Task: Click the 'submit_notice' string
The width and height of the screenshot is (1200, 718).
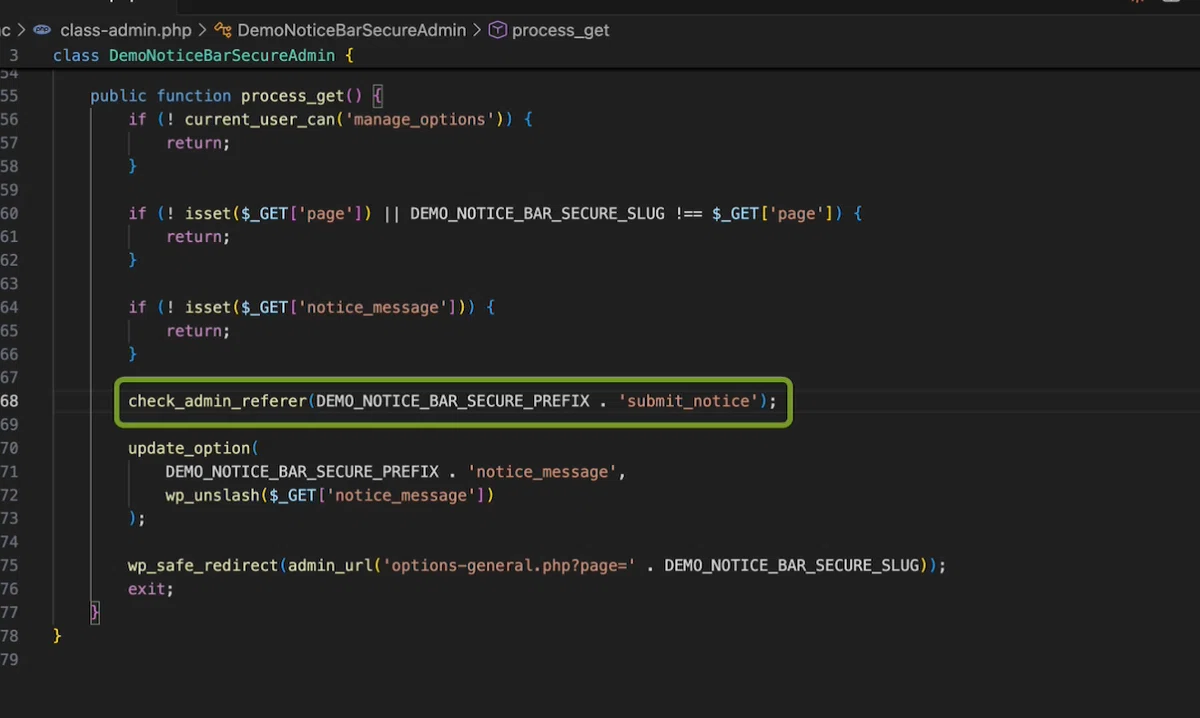Action: pyautogui.click(x=688, y=401)
